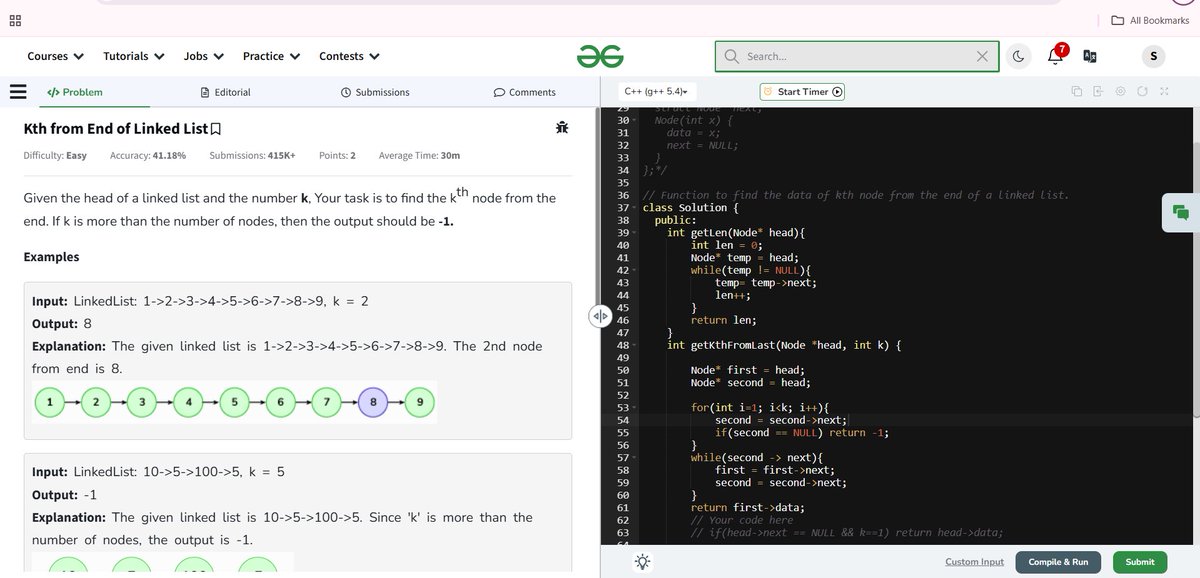Expand the Contests dropdown menu
Image resolution: width=1200 pixels, height=578 pixels.
(x=349, y=56)
